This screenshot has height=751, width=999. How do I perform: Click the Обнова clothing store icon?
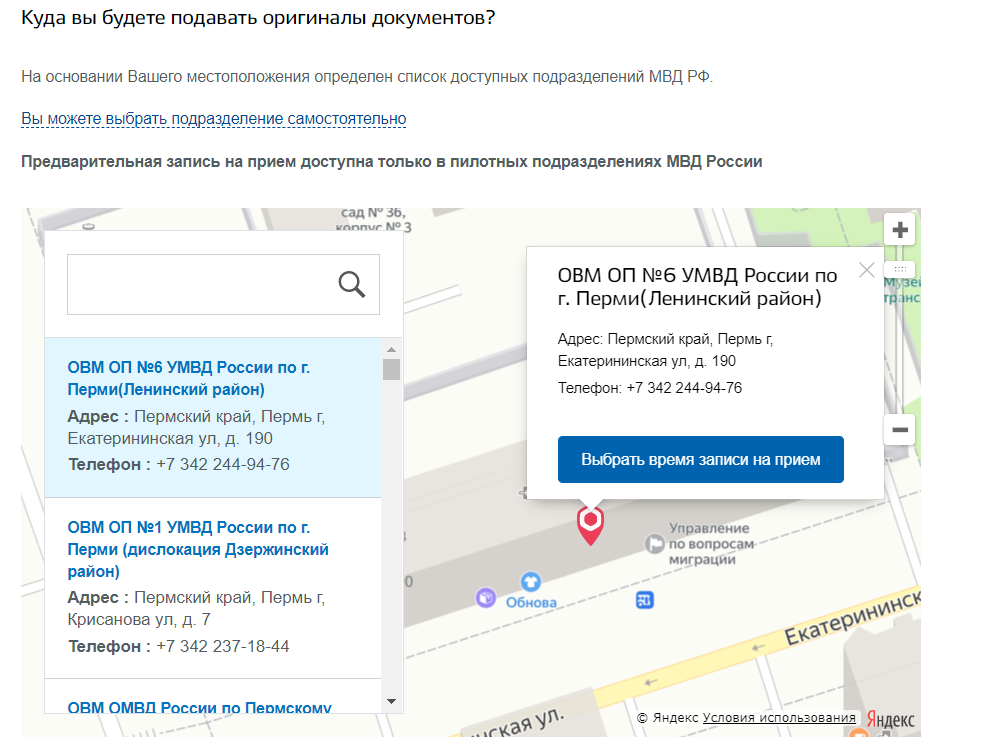[x=530, y=581]
